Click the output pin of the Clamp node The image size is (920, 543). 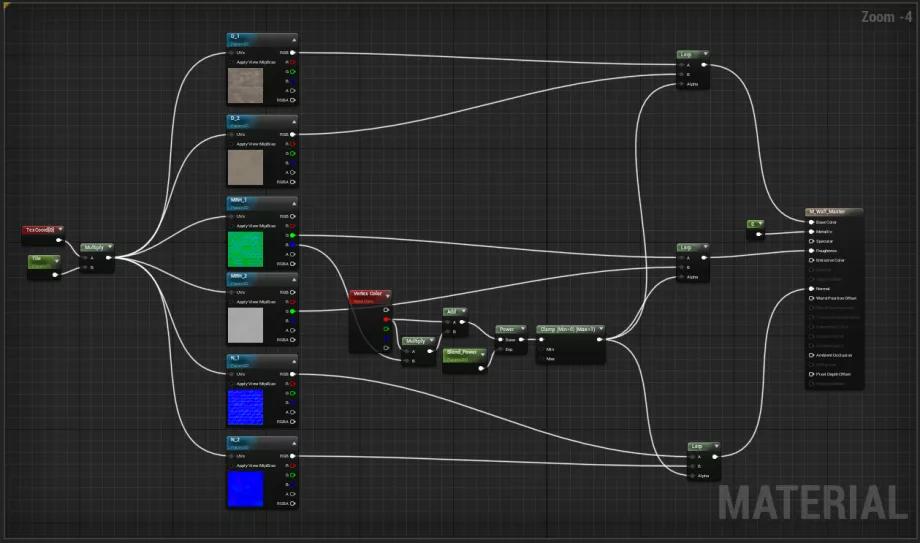[600, 340]
